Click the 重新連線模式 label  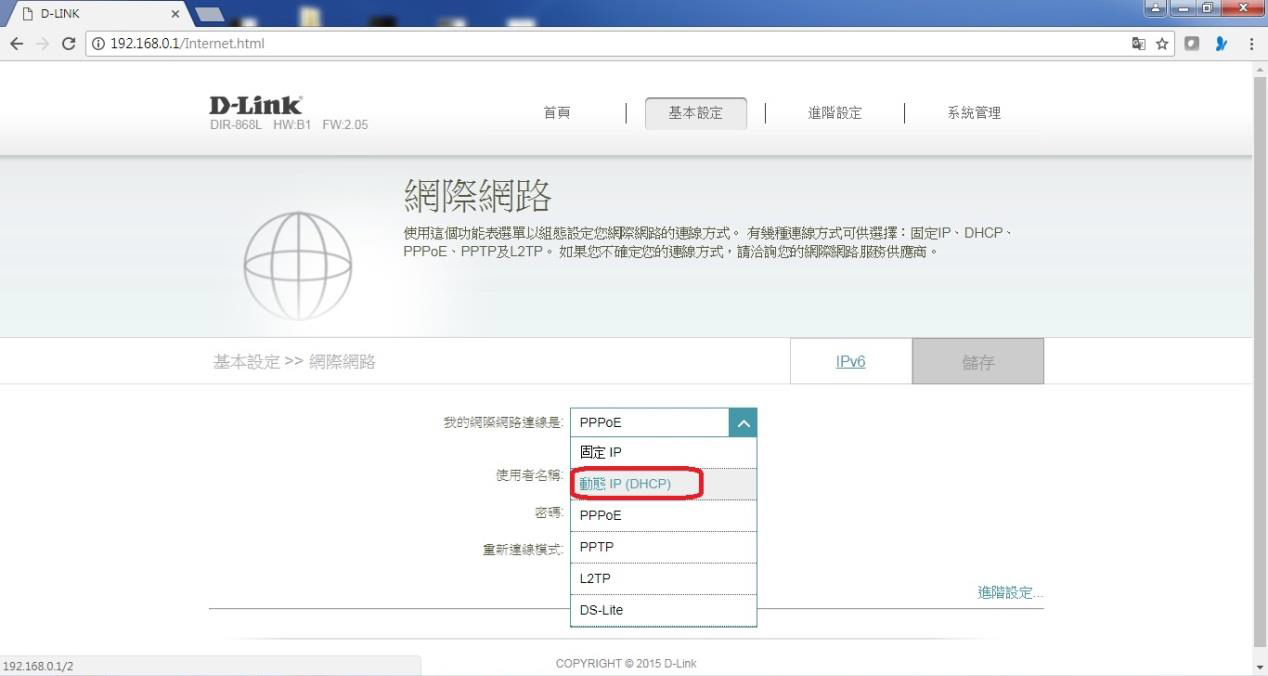[x=524, y=549]
